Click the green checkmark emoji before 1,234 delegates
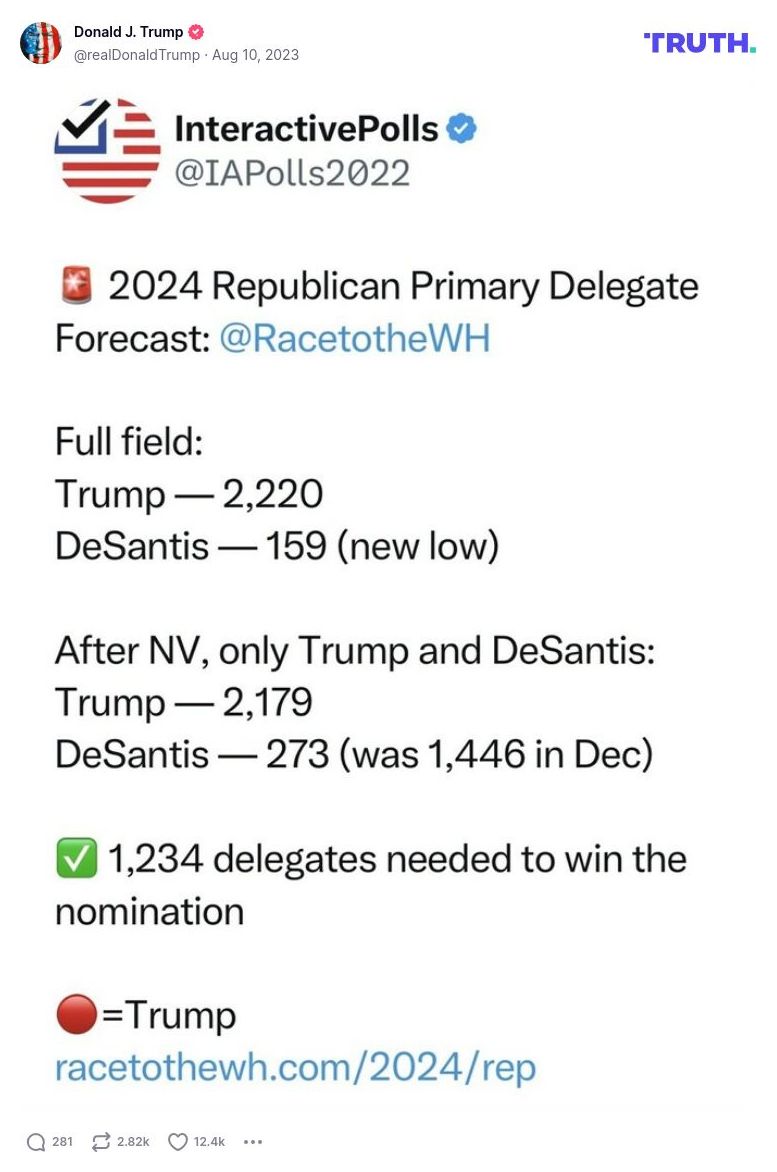The width and height of the screenshot is (777, 1172). [75, 857]
